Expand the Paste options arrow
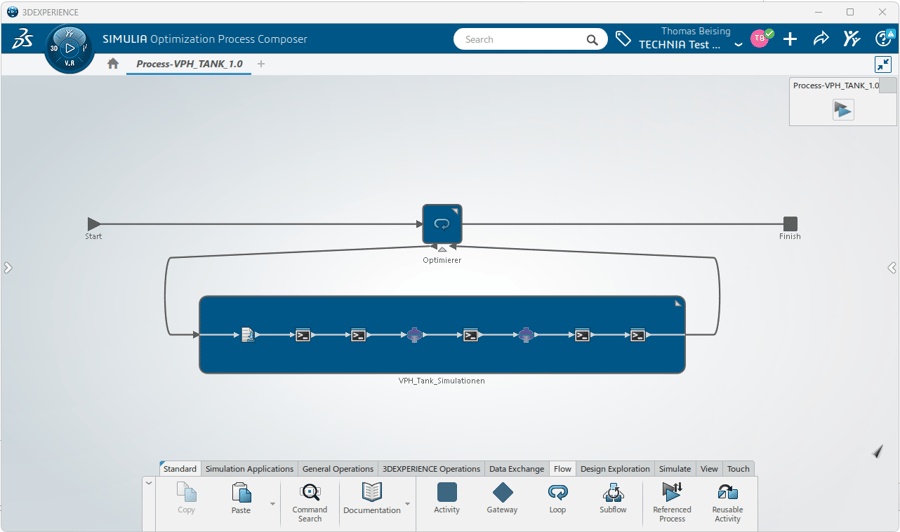The height and width of the screenshot is (532, 900). click(272, 504)
